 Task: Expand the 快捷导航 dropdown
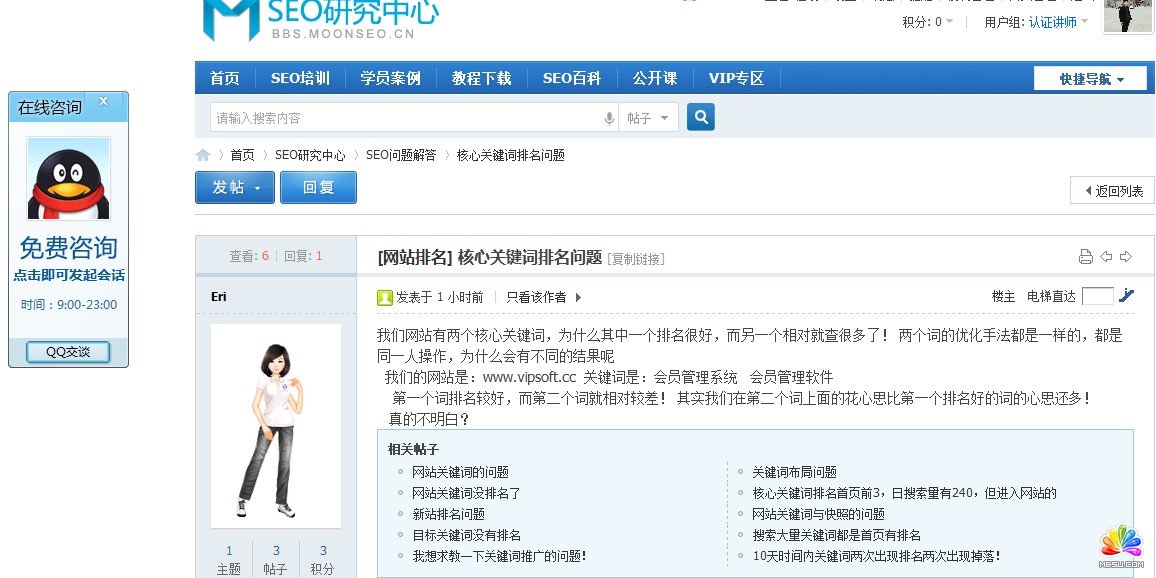[1090, 79]
